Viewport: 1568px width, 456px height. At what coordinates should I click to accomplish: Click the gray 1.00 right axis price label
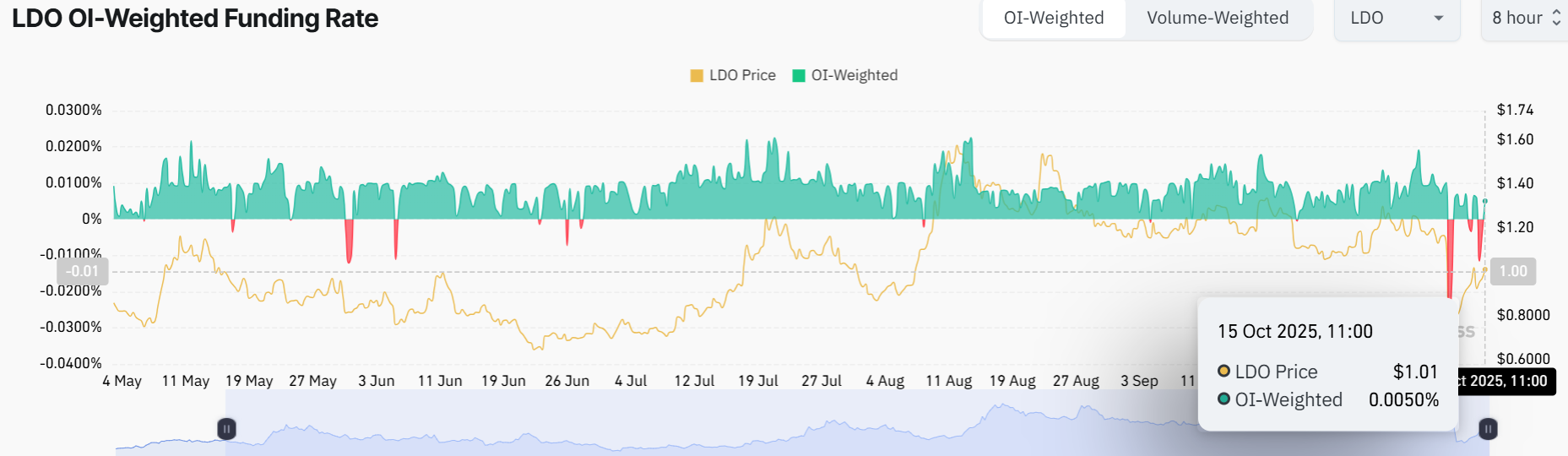1512,271
